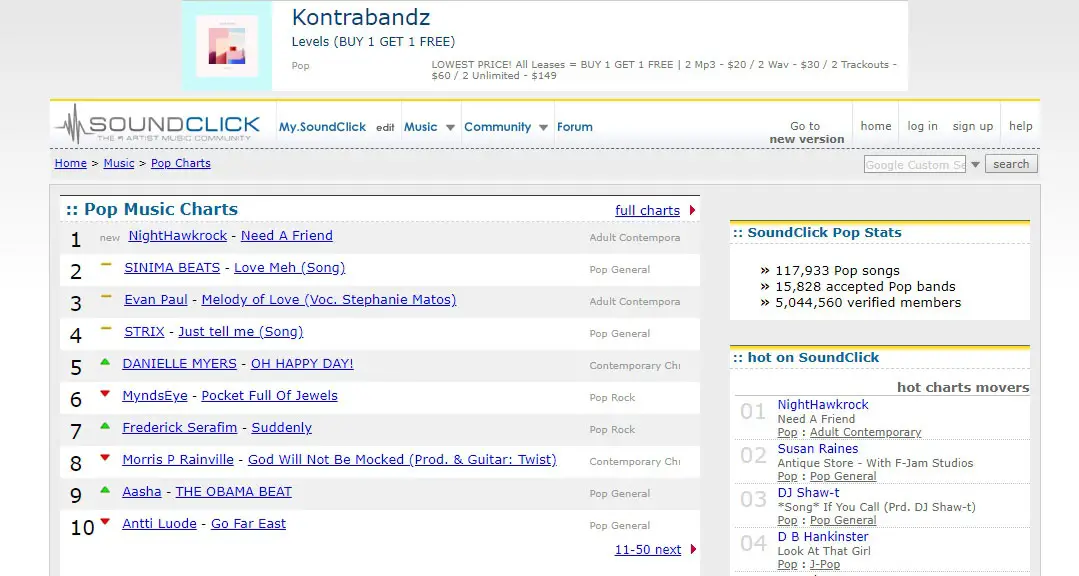
Task: Open Just tell me (Song) link
Action: [241, 332]
